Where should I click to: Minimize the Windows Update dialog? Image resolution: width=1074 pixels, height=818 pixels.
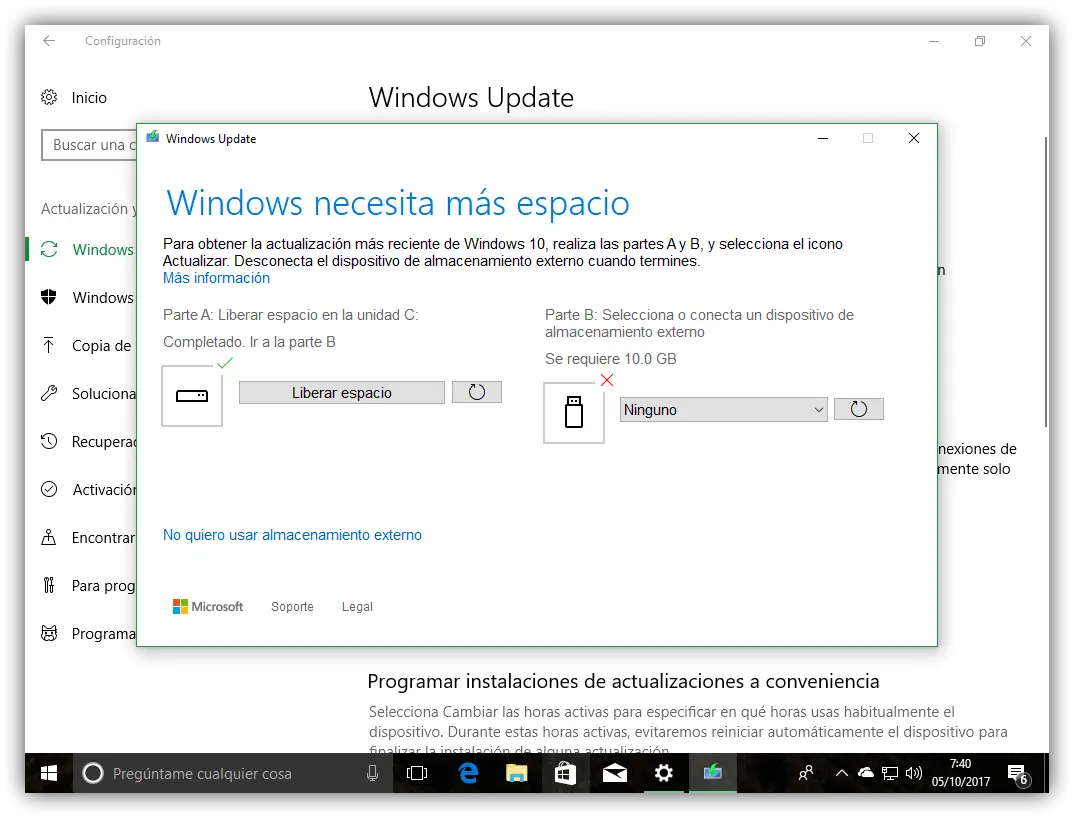(823, 138)
